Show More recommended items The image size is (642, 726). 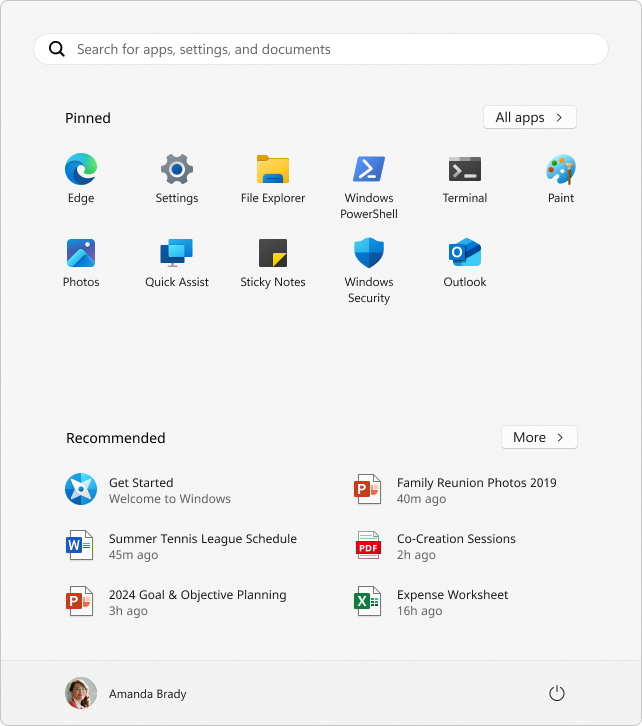tap(539, 437)
